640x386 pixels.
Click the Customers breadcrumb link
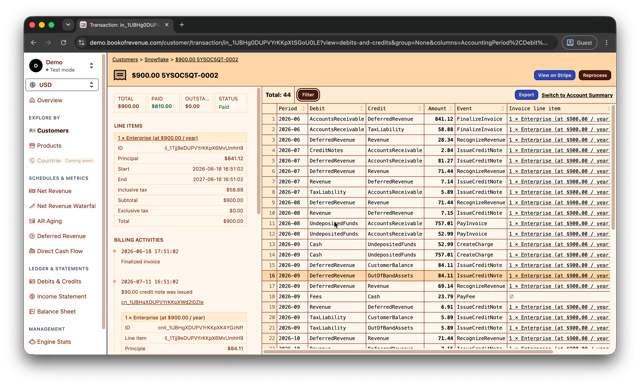tap(125, 60)
